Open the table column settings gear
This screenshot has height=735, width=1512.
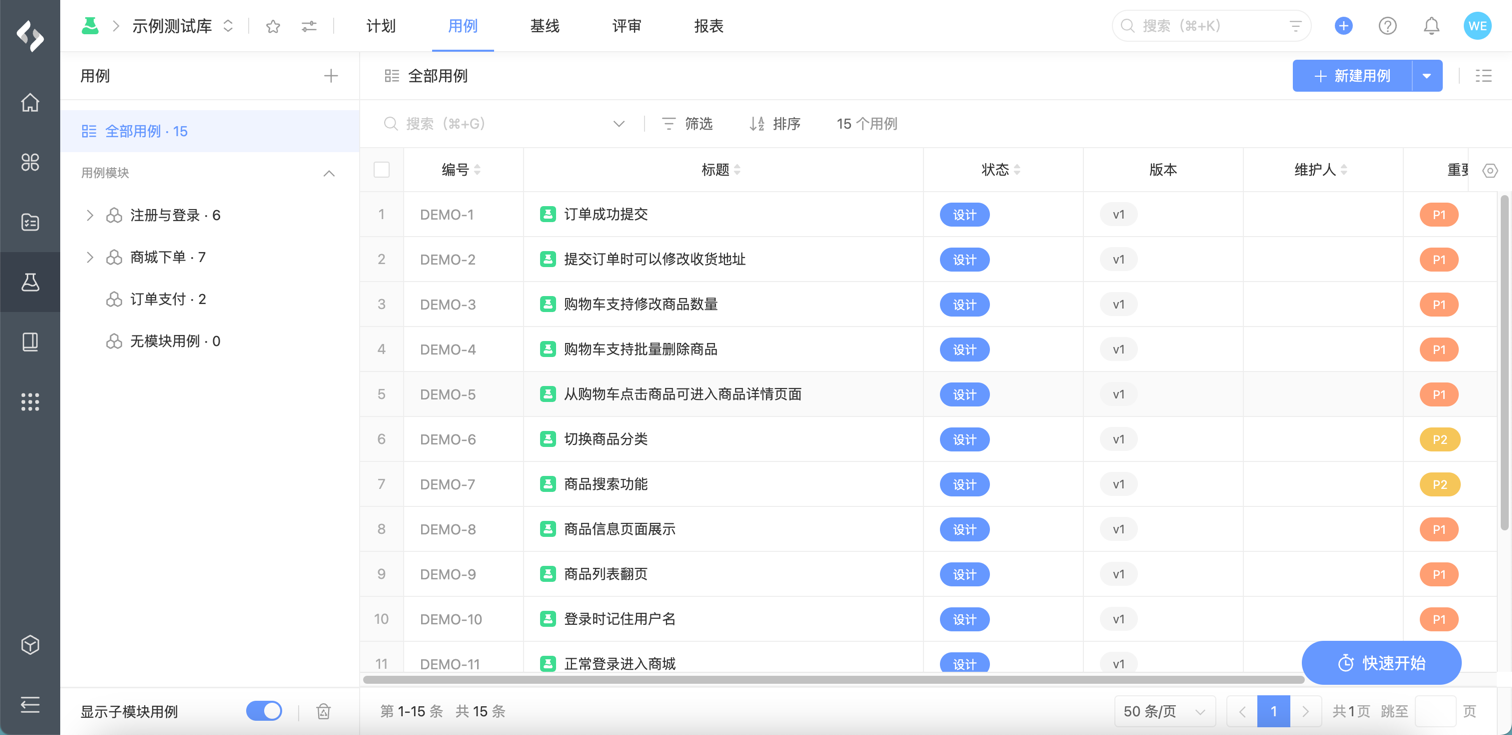click(1490, 170)
